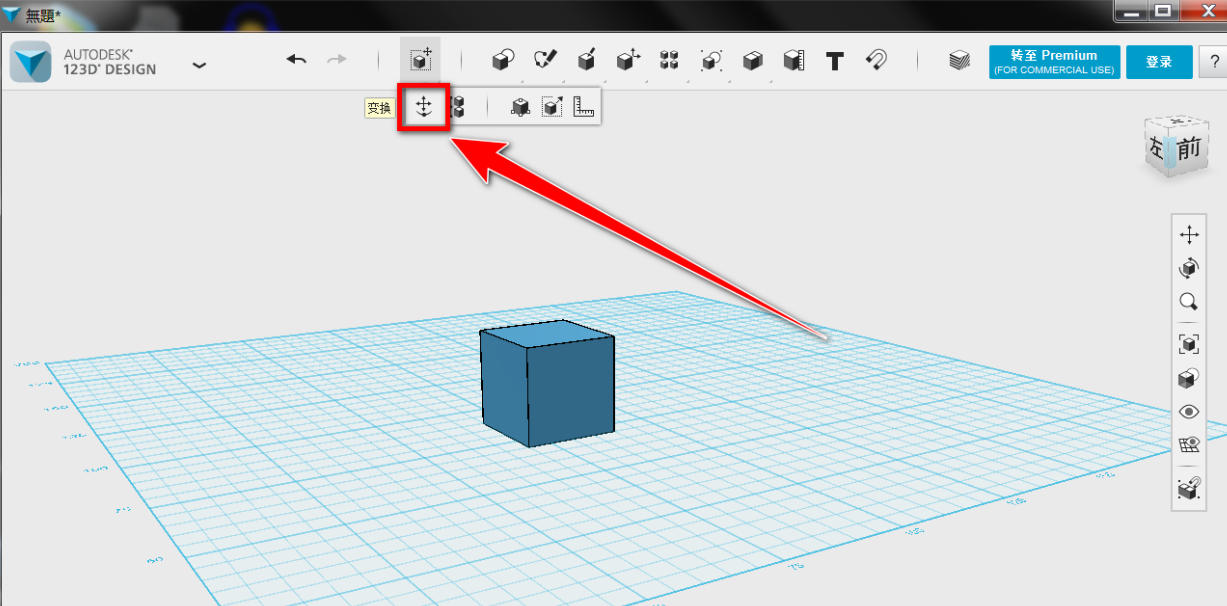
Task: Click the Redo arrow
Action: tap(337, 60)
